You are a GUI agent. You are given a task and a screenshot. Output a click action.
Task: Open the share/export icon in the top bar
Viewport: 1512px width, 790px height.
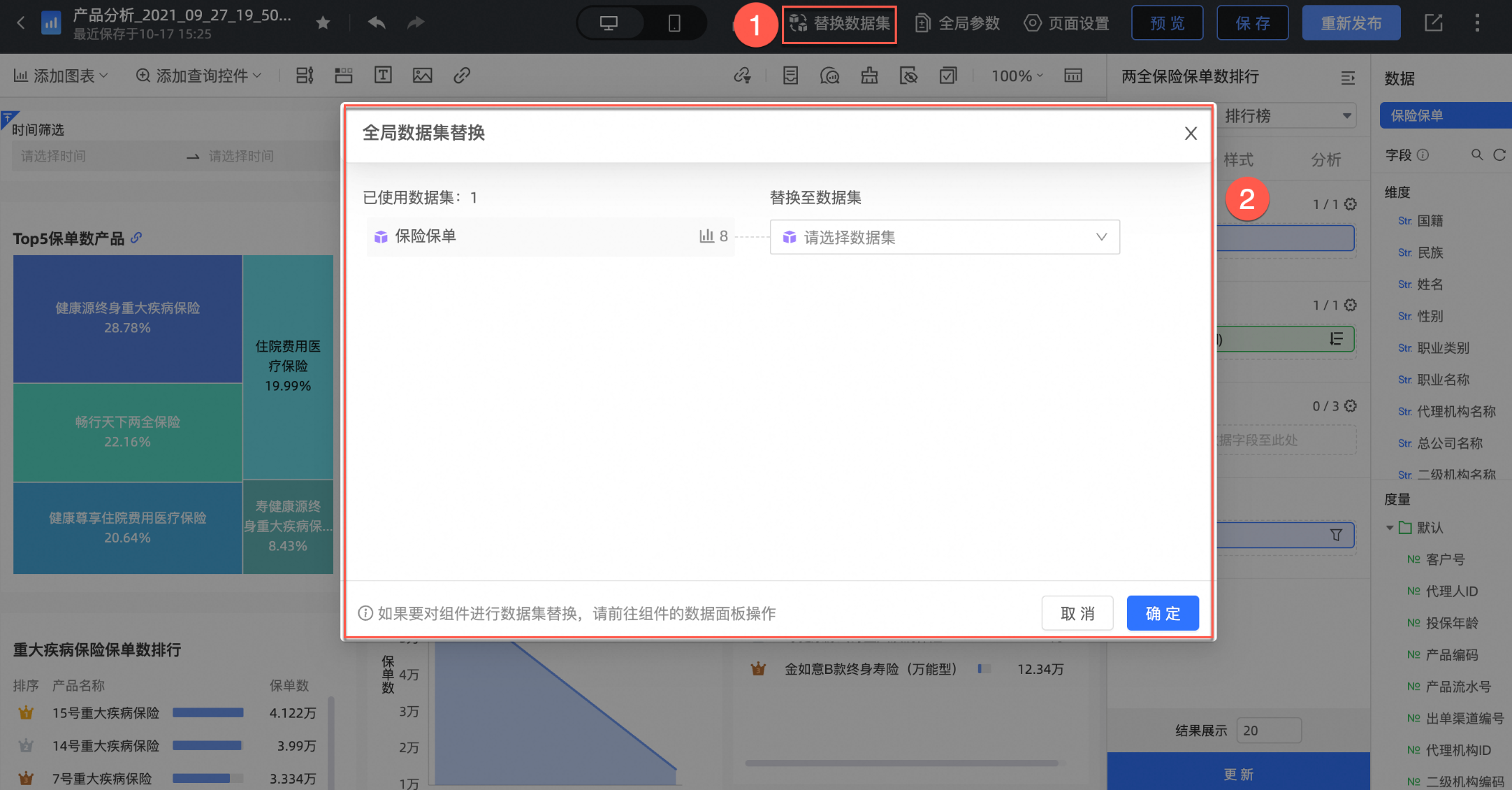pos(1433,23)
